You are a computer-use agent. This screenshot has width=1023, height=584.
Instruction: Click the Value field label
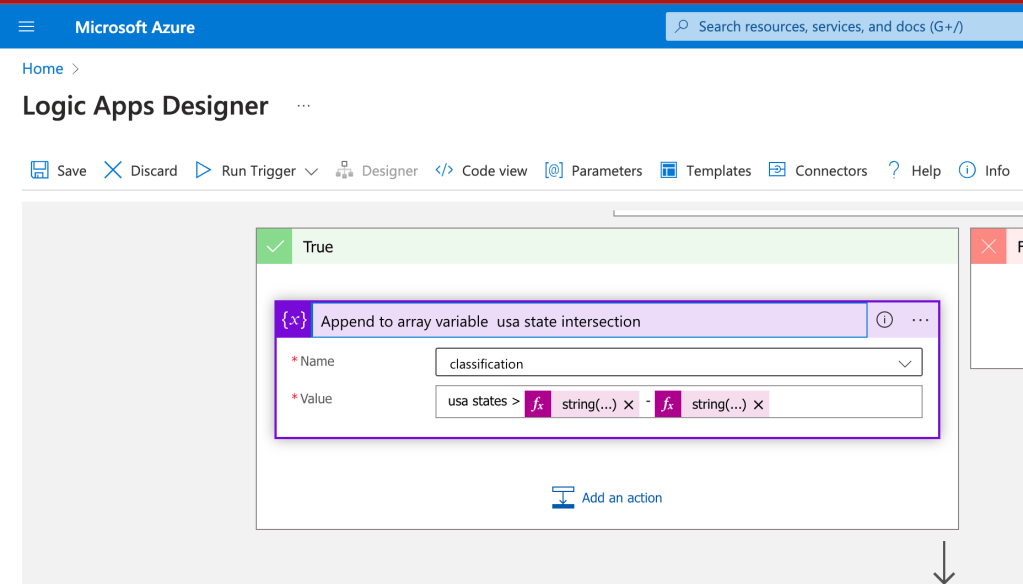316,399
